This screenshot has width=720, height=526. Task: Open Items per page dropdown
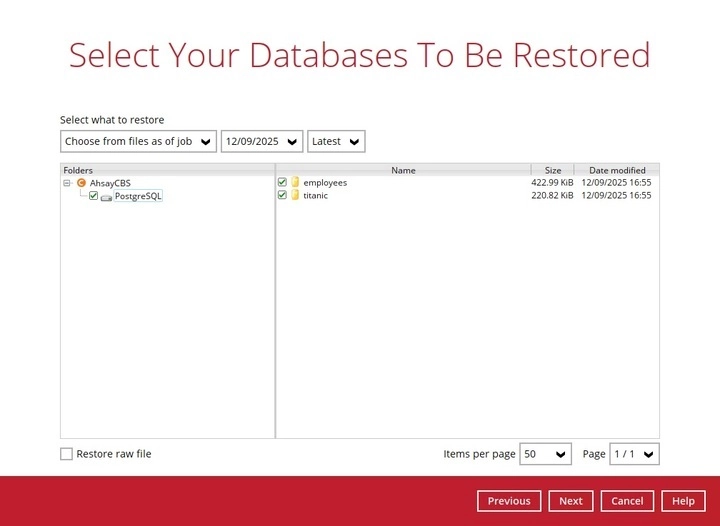pyautogui.click(x=546, y=454)
